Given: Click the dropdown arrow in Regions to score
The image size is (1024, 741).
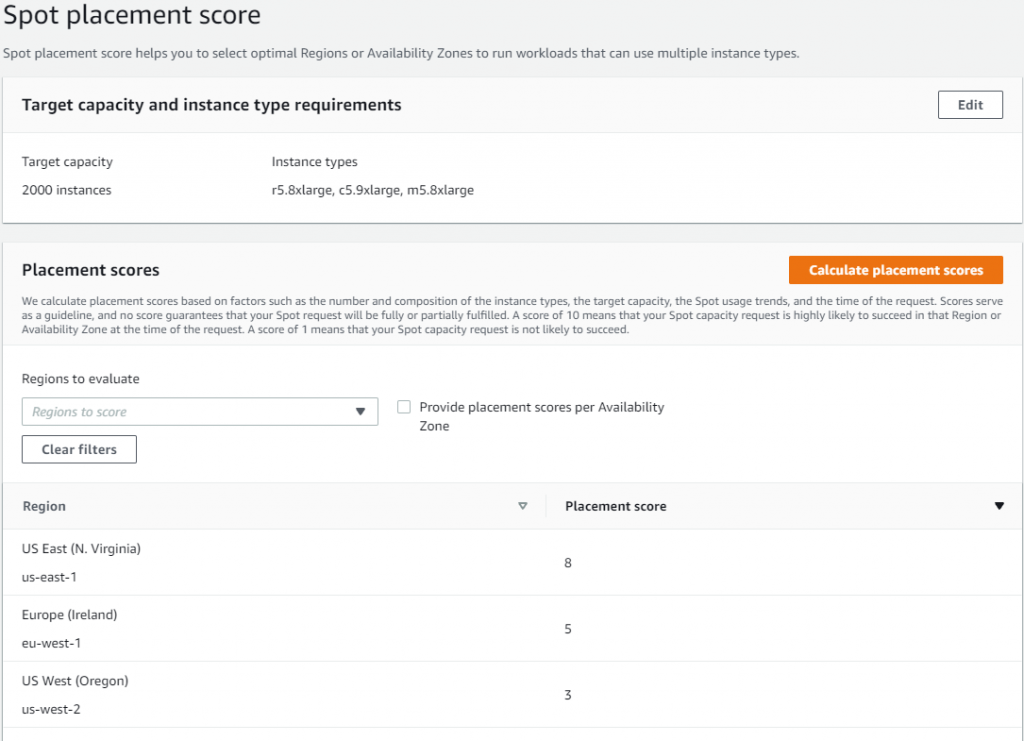Looking at the screenshot, I should [x=362, y=411].
